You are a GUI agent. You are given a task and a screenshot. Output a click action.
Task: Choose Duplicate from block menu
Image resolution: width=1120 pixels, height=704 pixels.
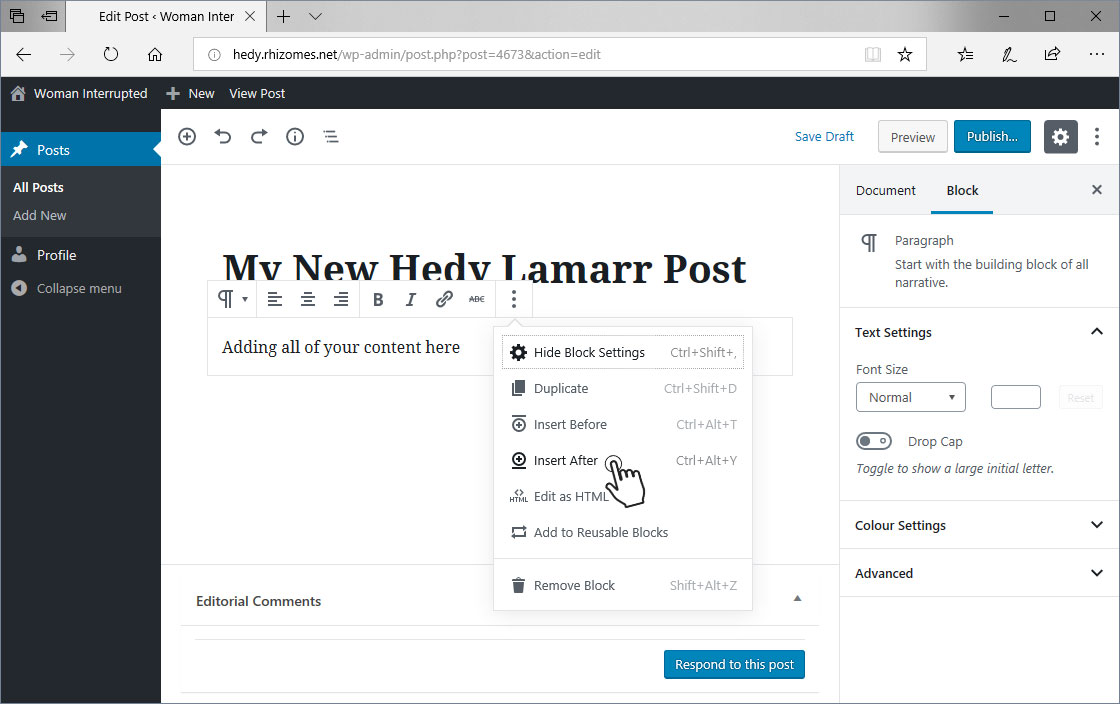point(623,388)
